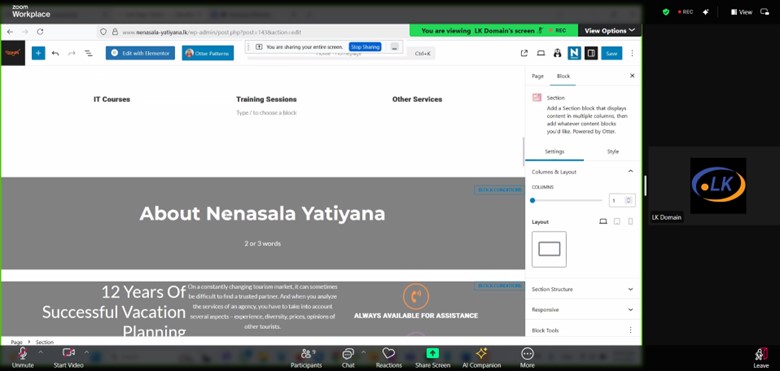Open page preview device icon
The height and width of the screenshot is (371, 780).
coord(541,53)
